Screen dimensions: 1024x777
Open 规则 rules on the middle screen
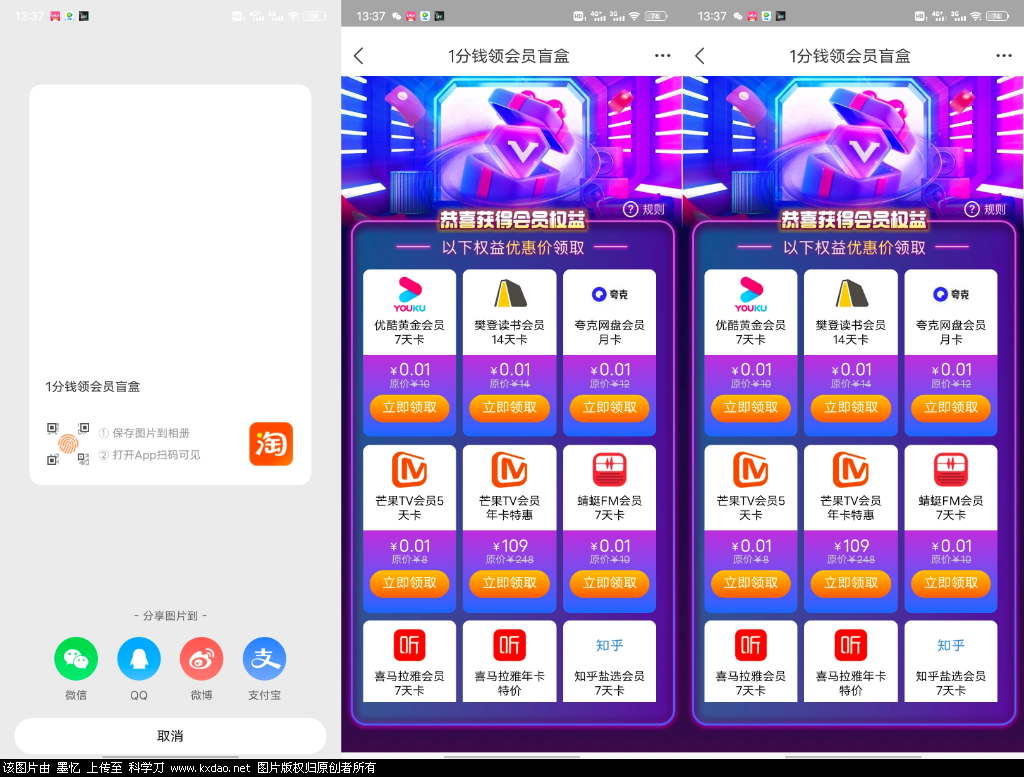tap(645, 209)
